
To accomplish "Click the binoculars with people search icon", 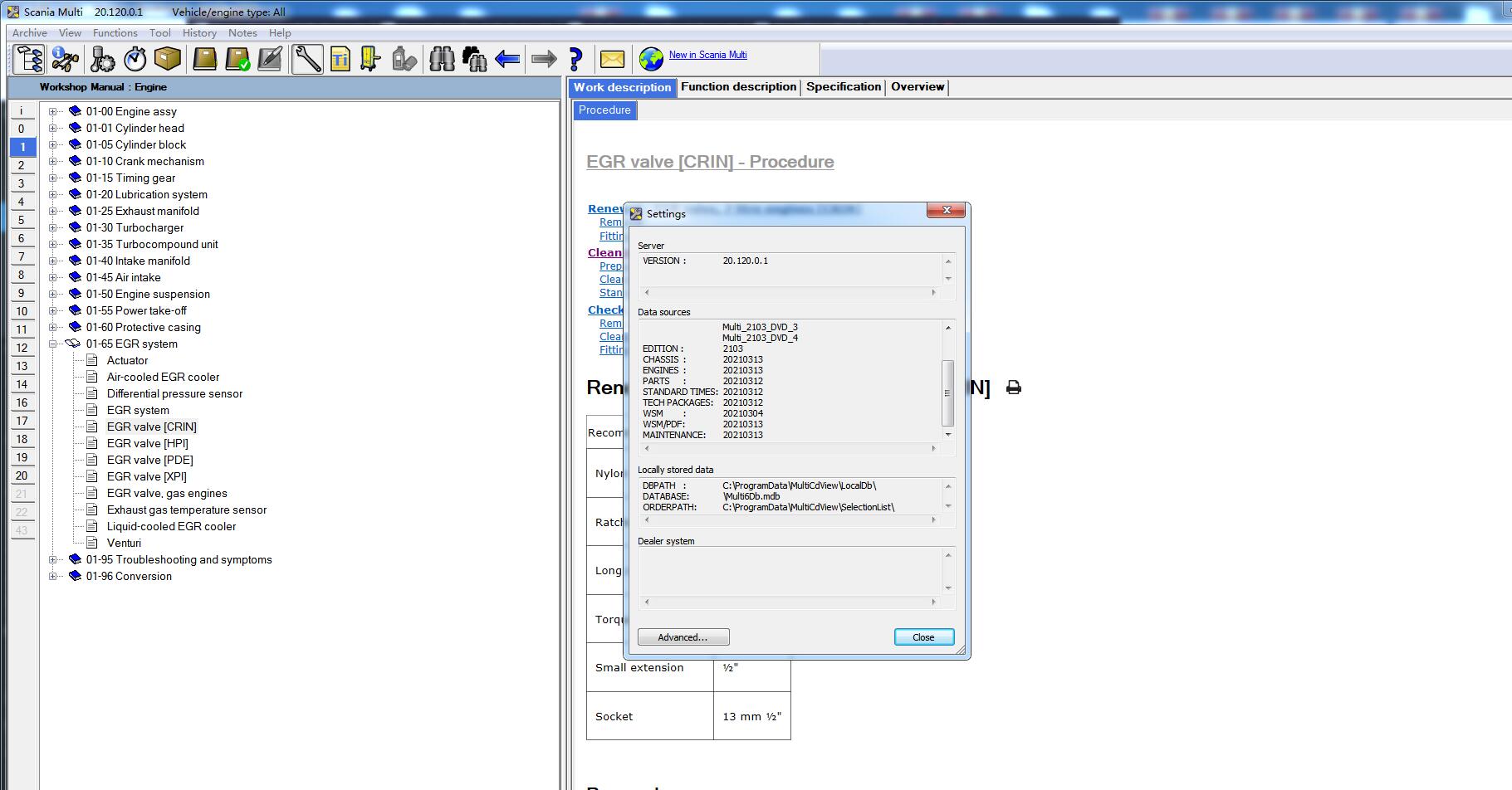I will pyautogui.click(x=475, y=59).
